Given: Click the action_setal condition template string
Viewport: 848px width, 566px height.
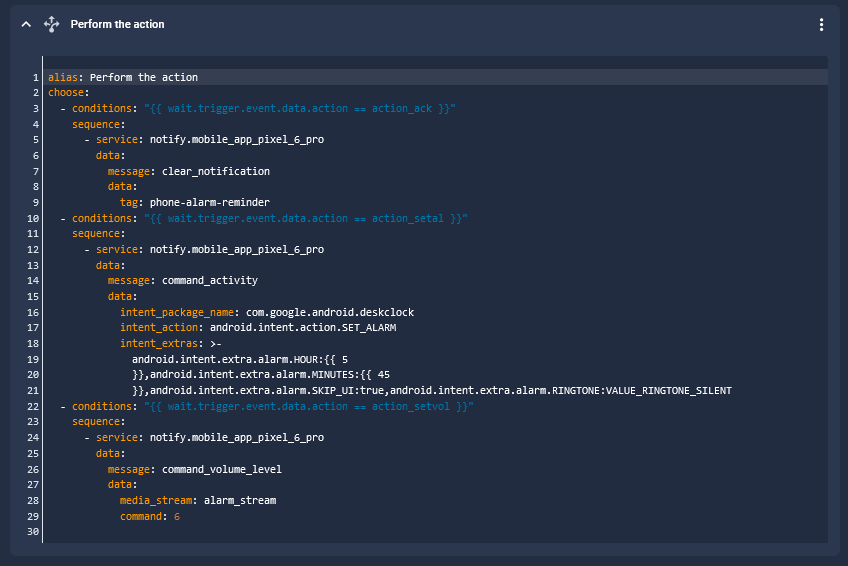Looking at the screenshot, I should coord(306,218).
